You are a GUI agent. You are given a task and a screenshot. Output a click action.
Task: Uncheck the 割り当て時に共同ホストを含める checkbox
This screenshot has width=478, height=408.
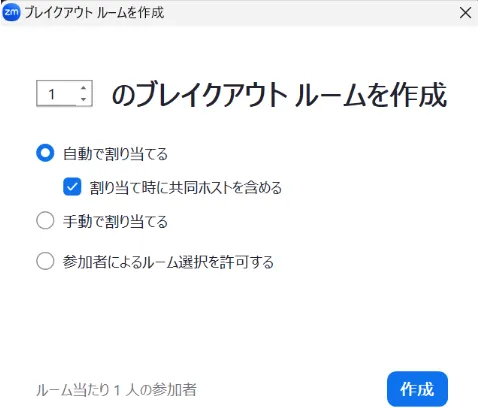(x=72, y=187)
